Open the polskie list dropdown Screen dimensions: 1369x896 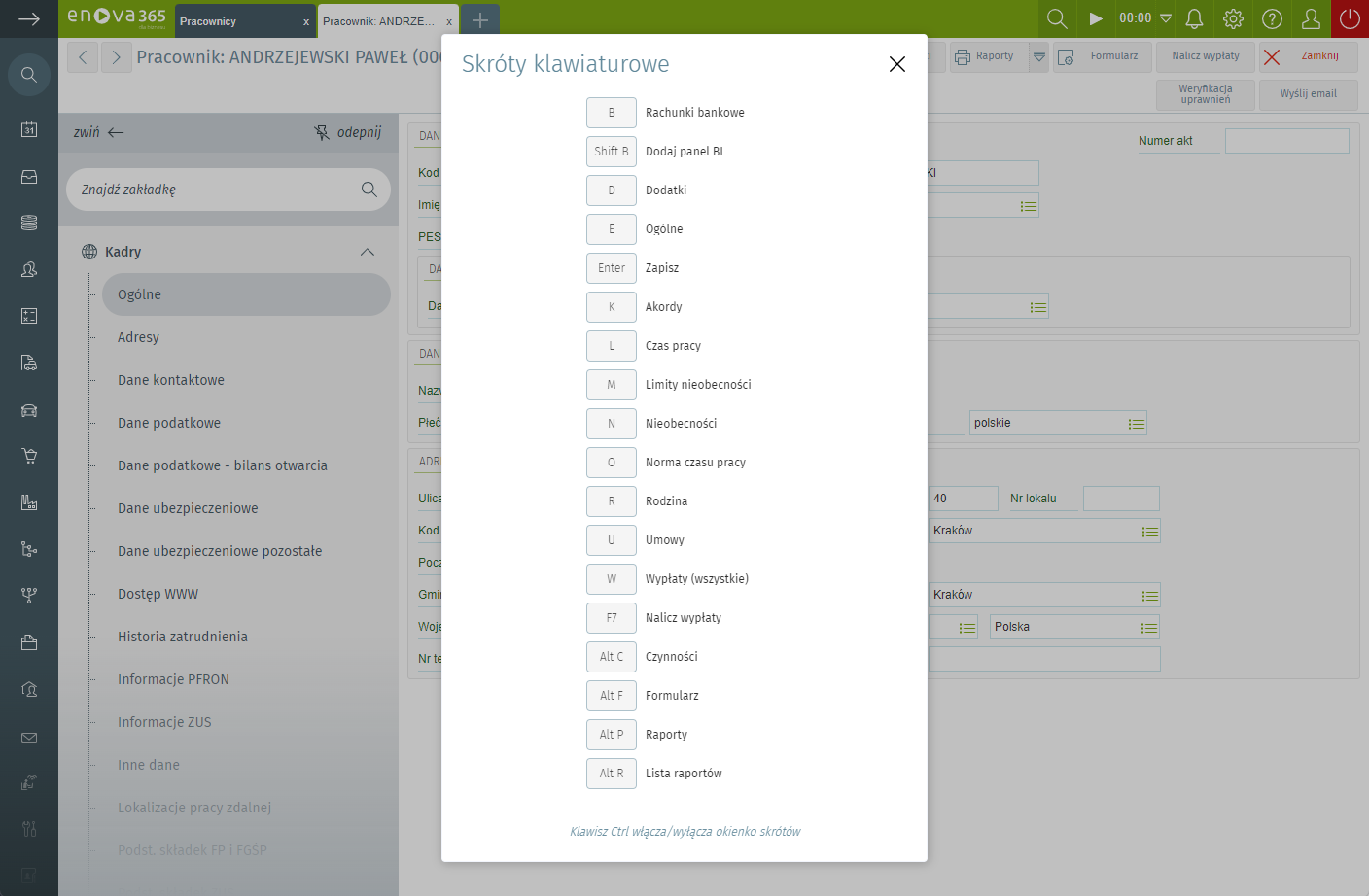click(1136, 424)
